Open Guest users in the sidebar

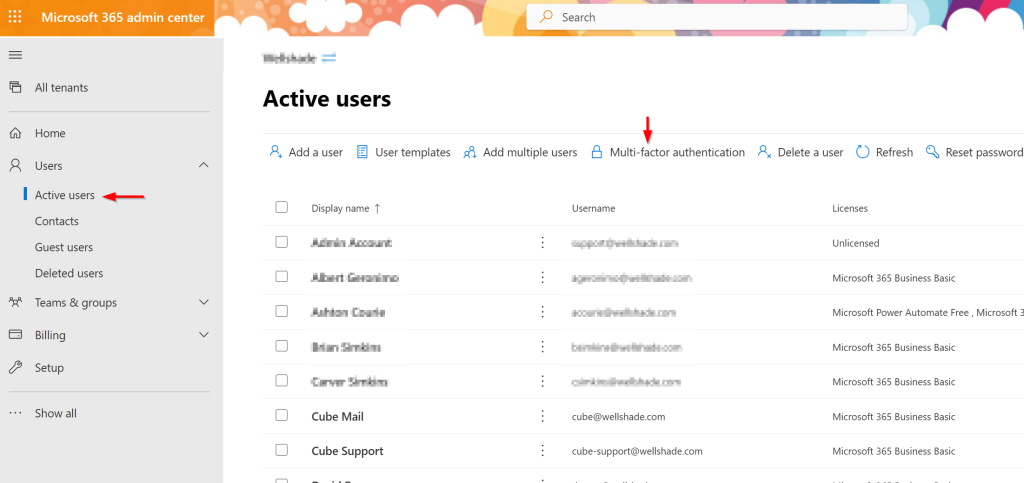[x=64, y=247]
